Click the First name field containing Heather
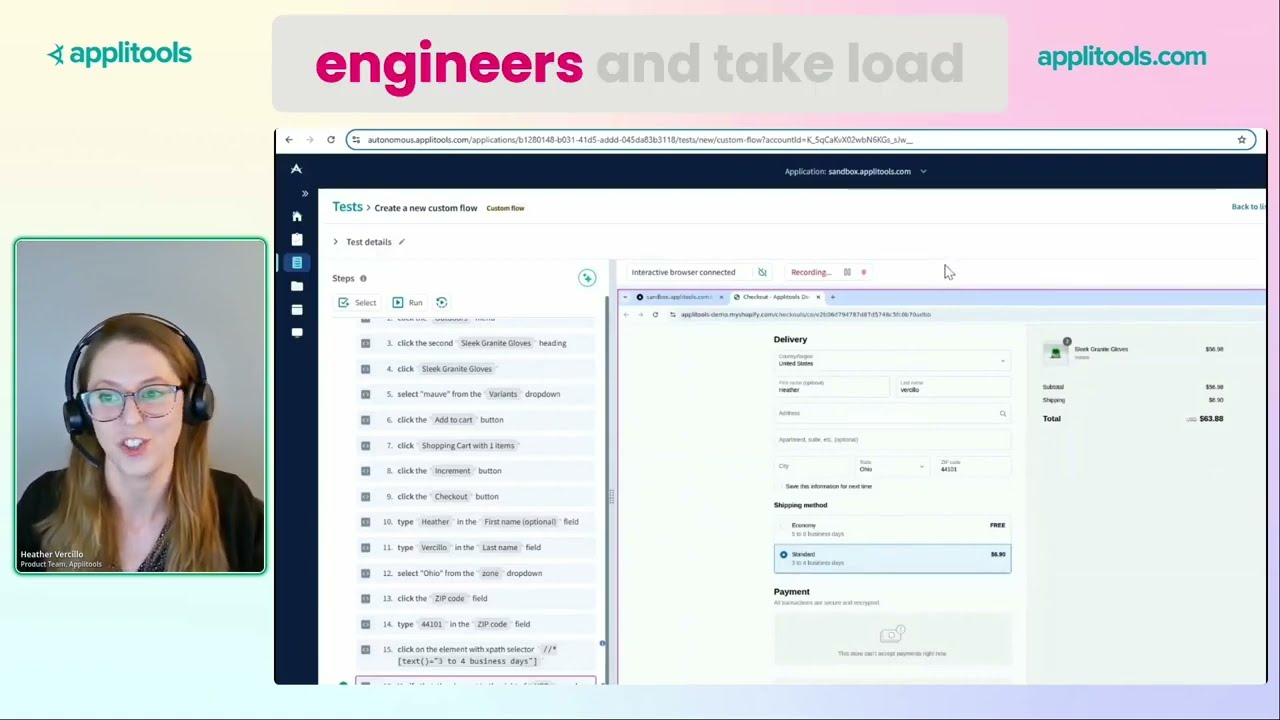This screenshot has width=1280, height=720. [x=831, y=387]
